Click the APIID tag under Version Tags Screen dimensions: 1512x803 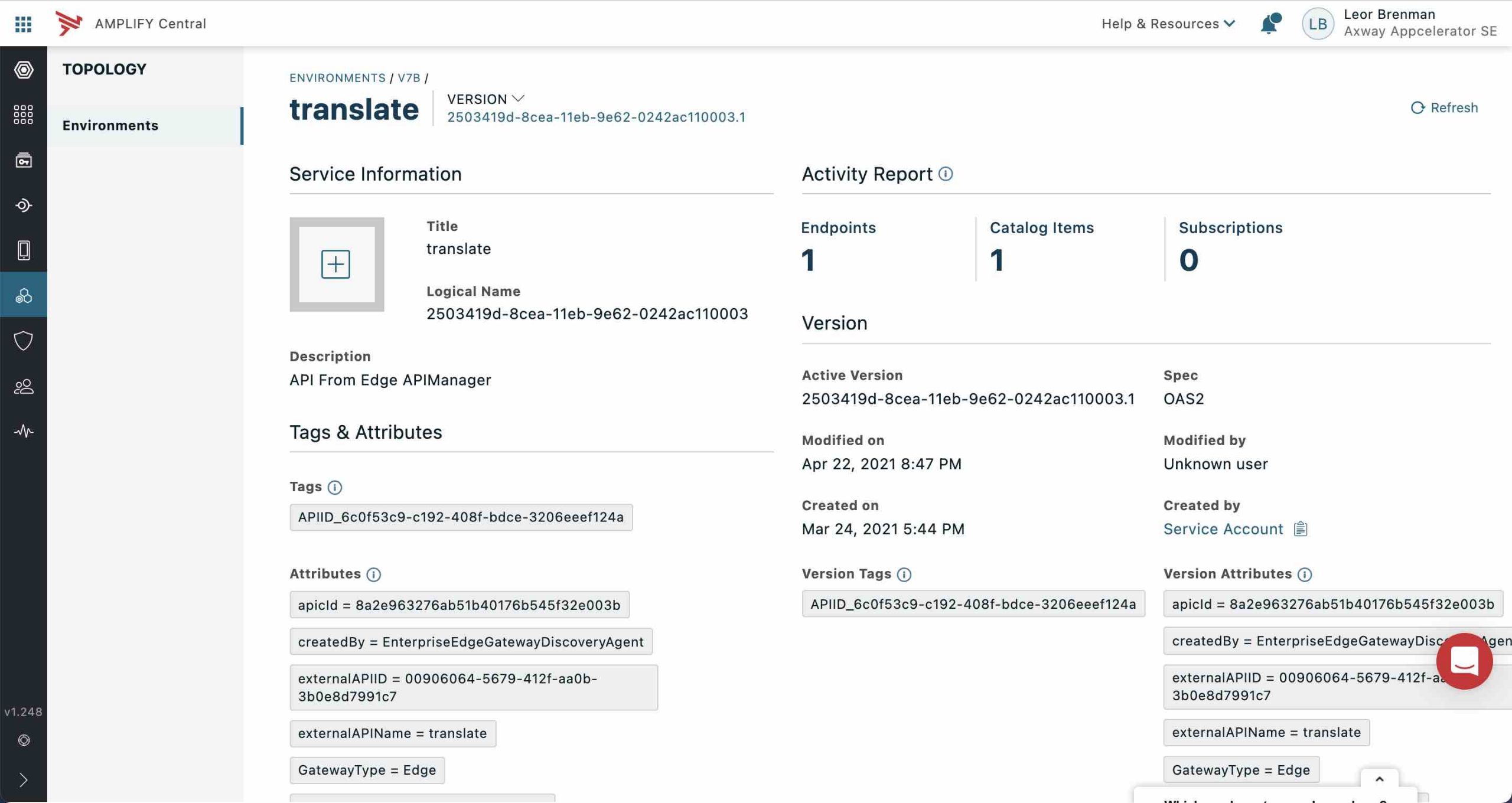tap(973, 604)
